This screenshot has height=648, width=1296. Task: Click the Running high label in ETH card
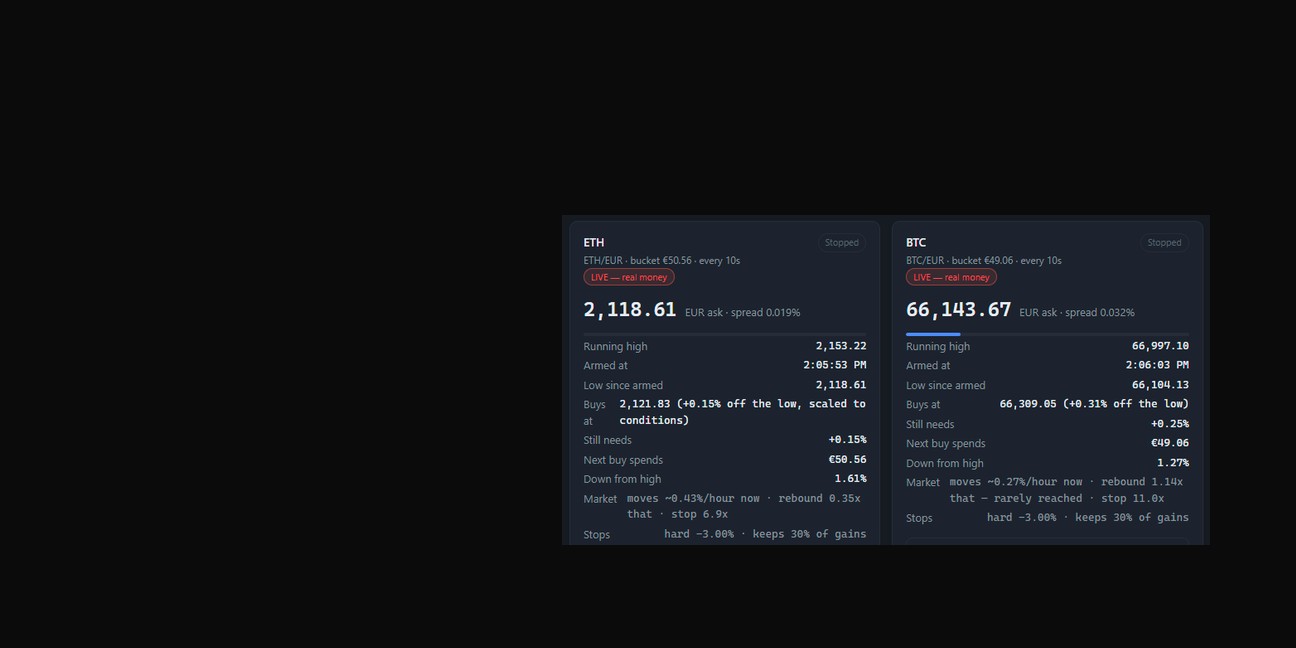tap(615, 346)
